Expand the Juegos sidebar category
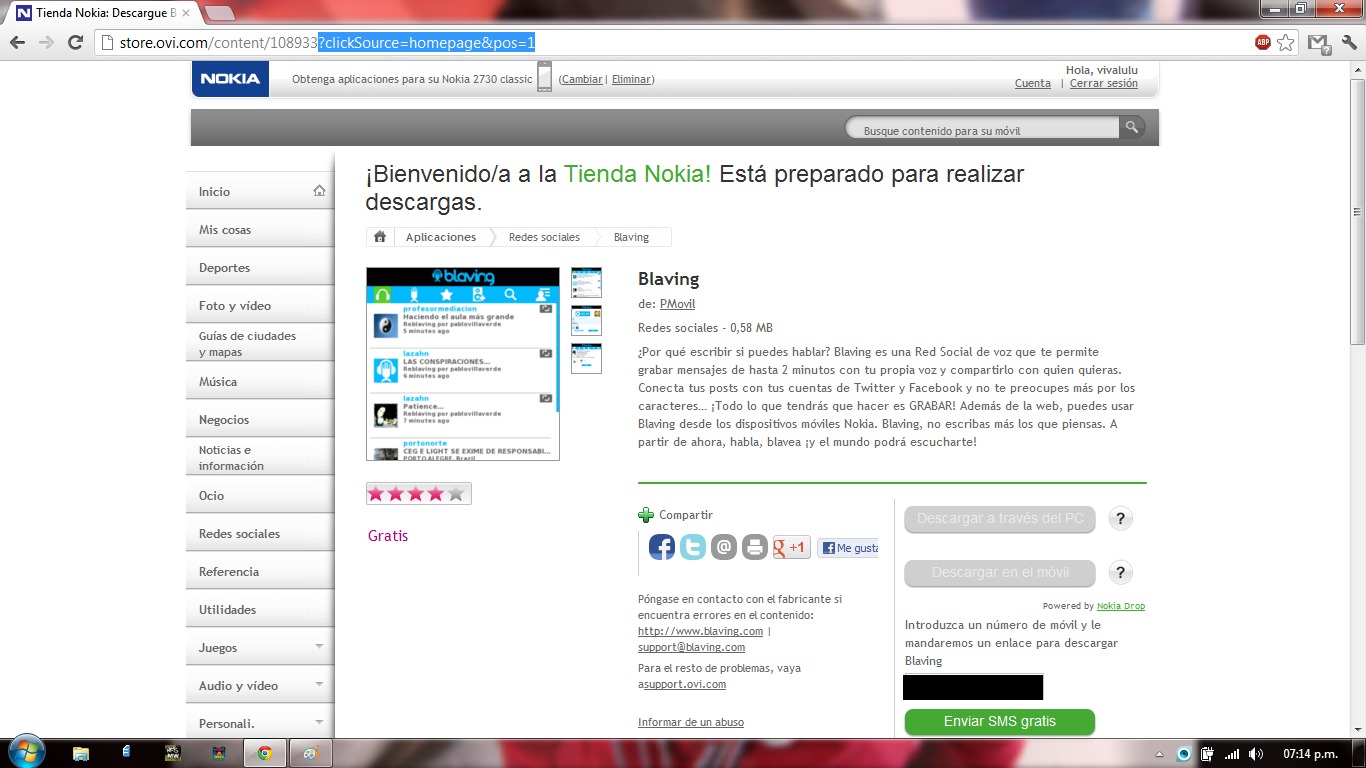Screen dimensions: 1366x768 click(319, 647)
